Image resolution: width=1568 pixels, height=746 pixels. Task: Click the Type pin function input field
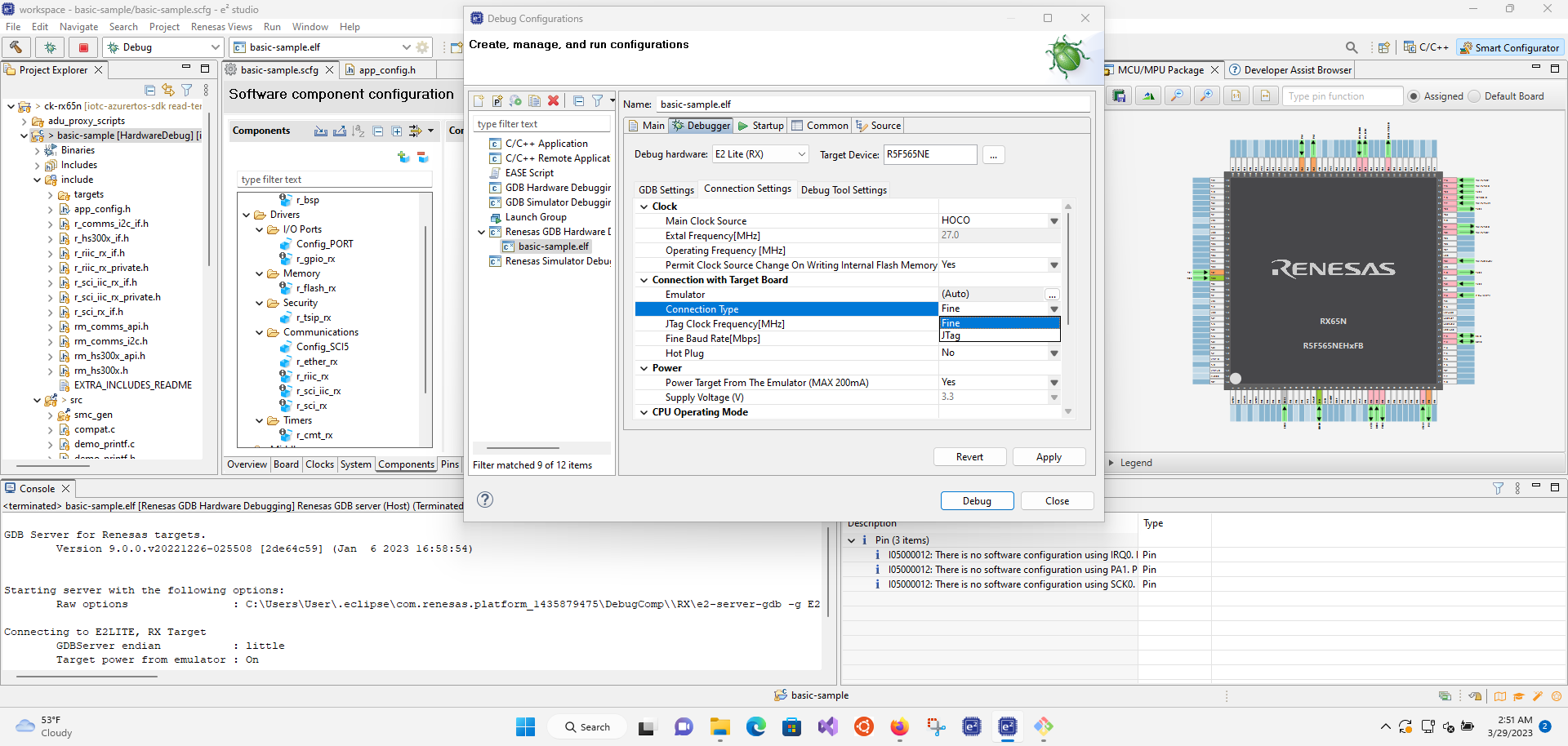1343,96
